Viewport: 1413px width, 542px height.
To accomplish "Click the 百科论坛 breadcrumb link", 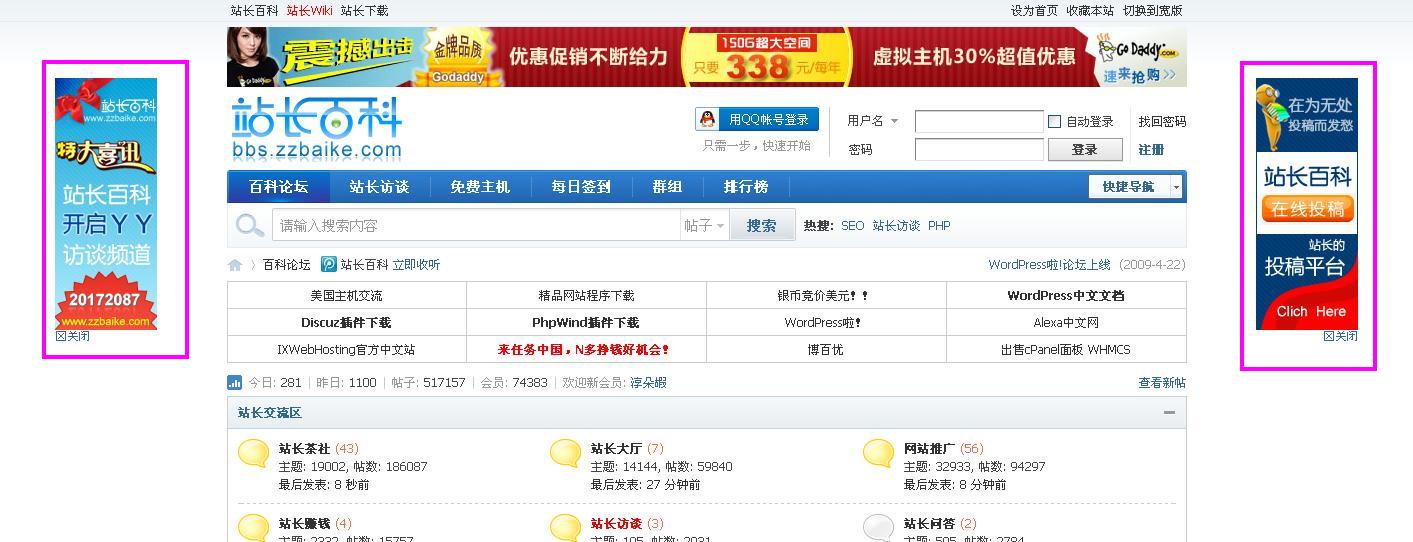I will pyautogui.click(x=287, y=265).
